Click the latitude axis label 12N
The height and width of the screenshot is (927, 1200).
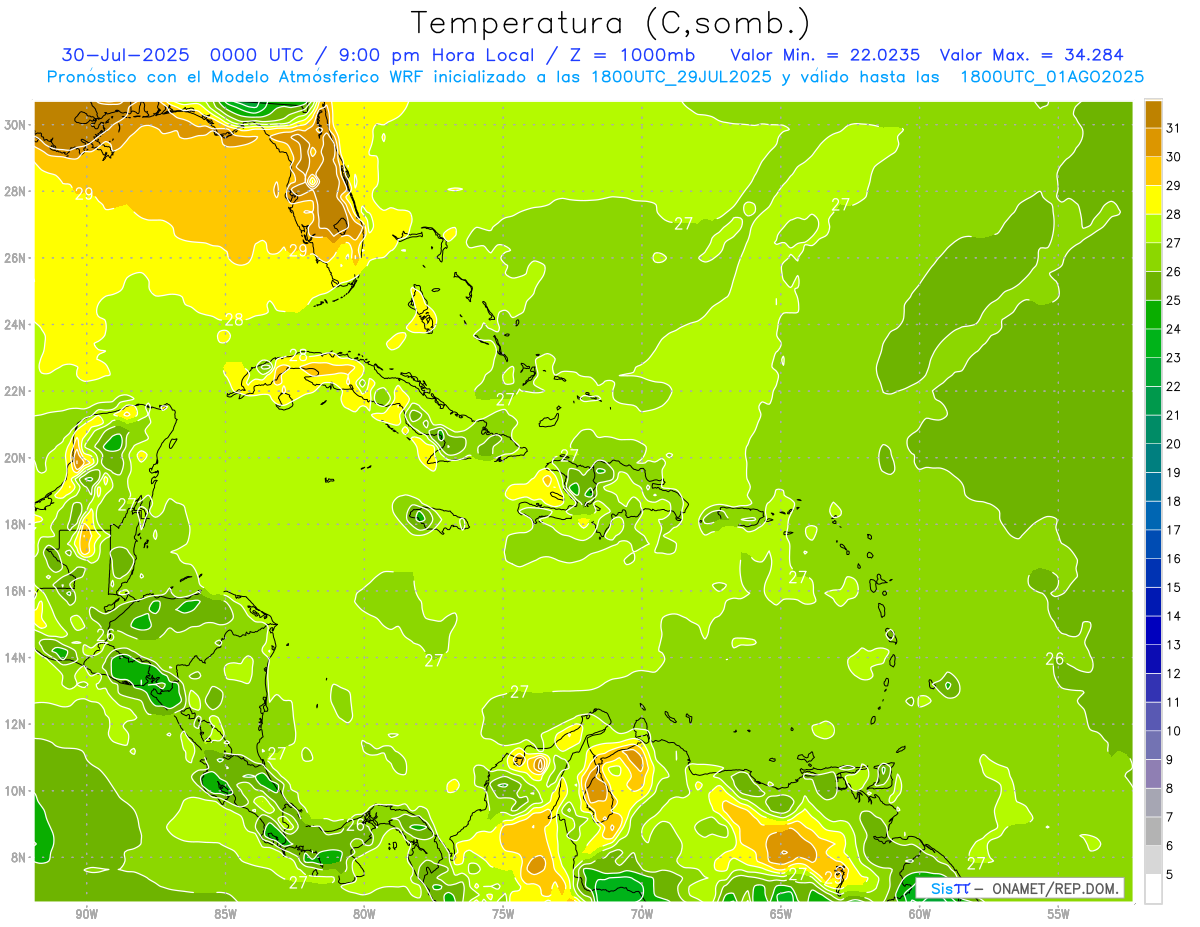pos(15,724)
